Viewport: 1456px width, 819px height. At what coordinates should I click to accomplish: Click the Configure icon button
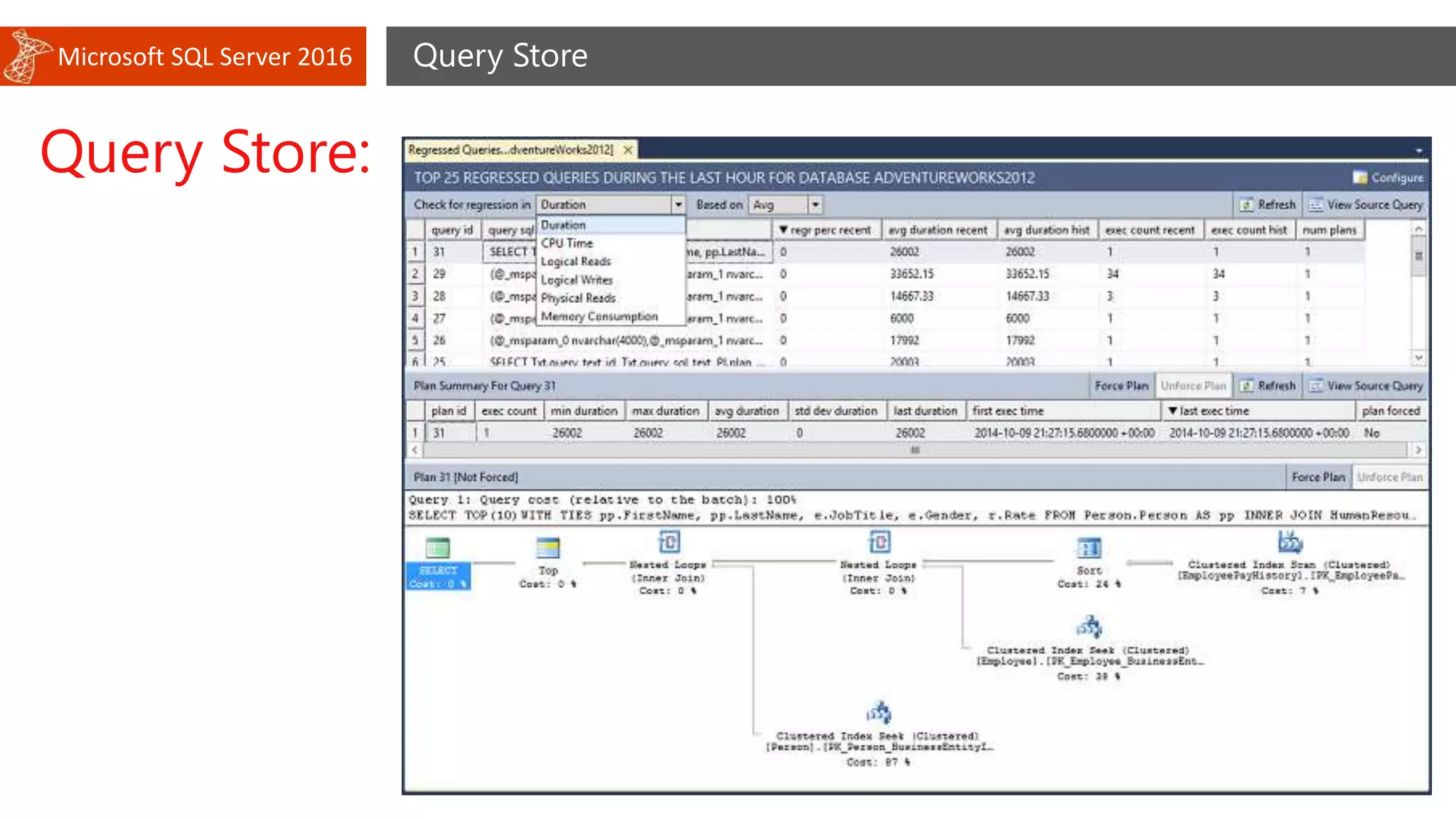[x=1388, y=178]
